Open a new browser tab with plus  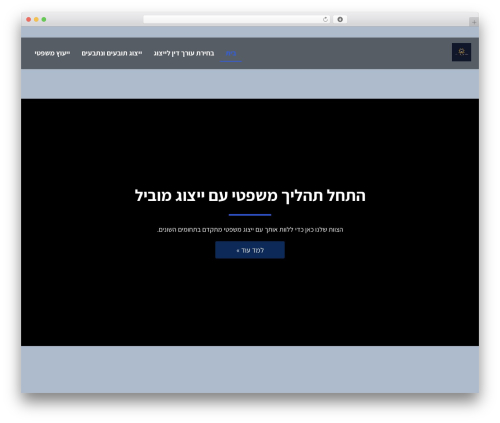pos(474,22)
